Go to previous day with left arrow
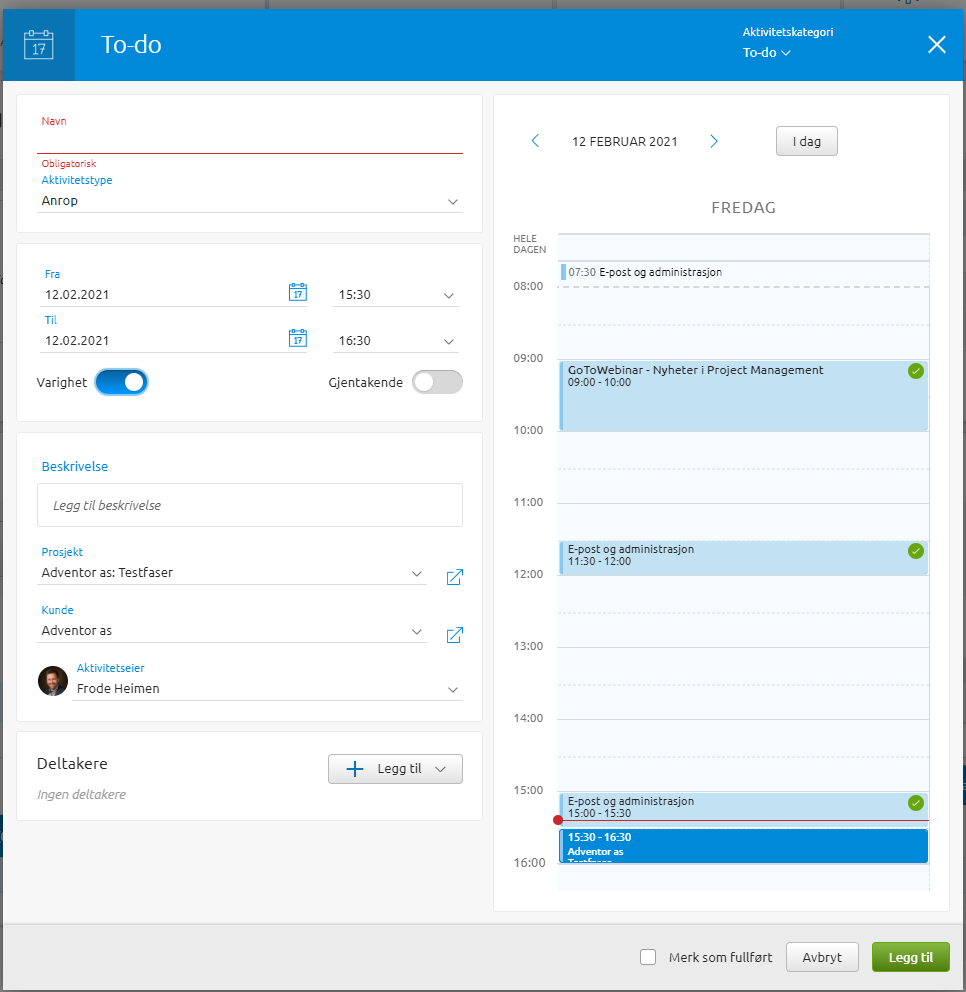The height and width of the screenshot is (992, 966). (535, 142)
